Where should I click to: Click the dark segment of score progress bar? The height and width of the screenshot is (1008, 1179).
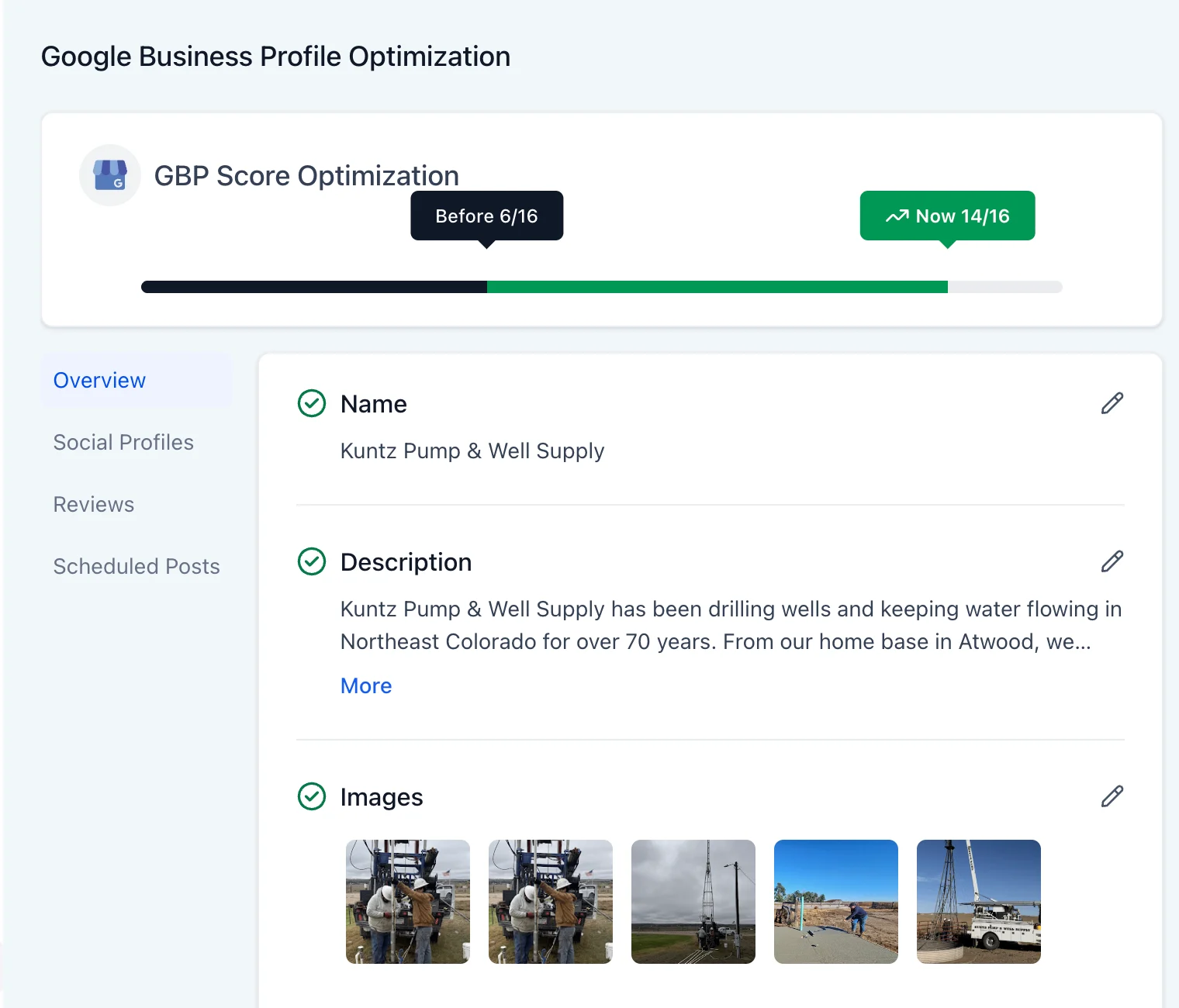(314, 287)
